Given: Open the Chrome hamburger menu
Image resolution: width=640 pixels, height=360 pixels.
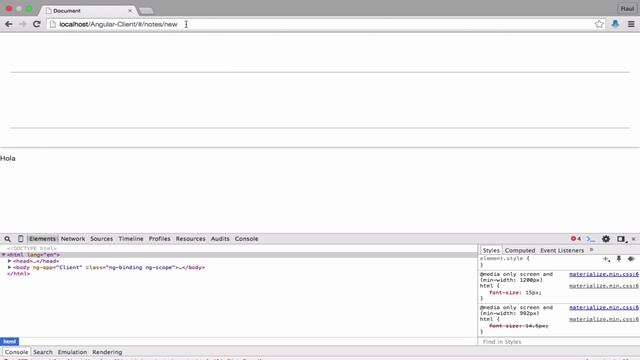Looking at the screenshot, I should tap(631, 24).
